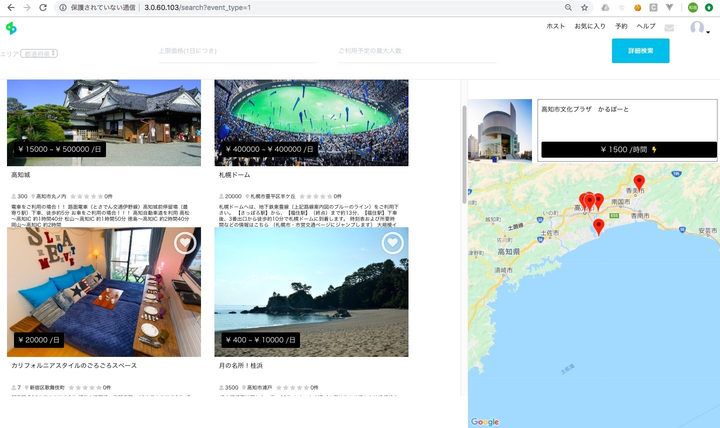Click the 札幌ドーム listing title
The image size is (720, 428).
point(235,175)
